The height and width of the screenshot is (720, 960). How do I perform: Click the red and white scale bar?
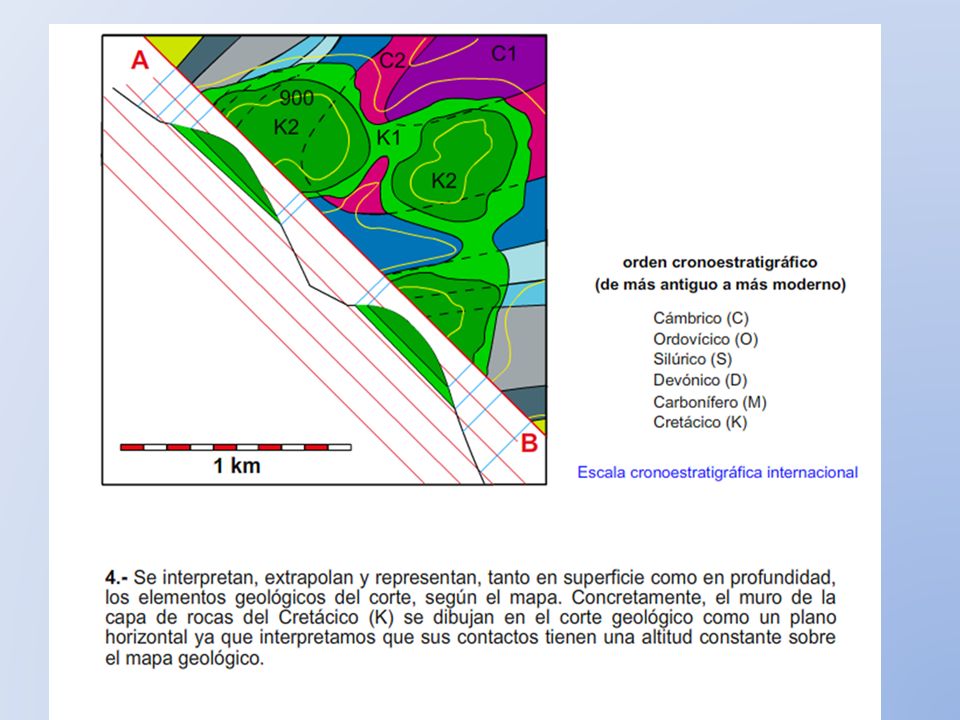[x=236, y=448]
